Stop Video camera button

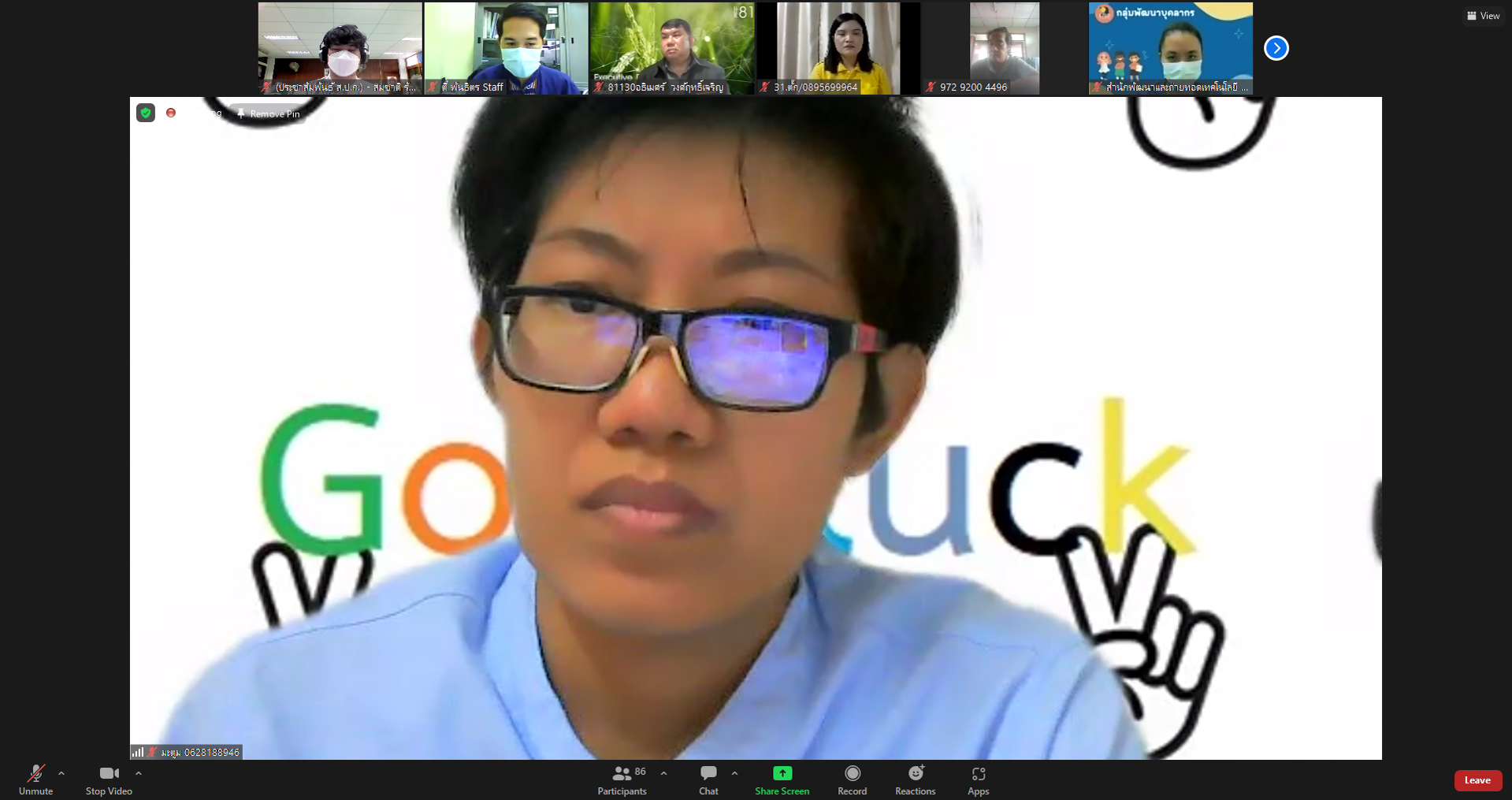click(109, 780)
